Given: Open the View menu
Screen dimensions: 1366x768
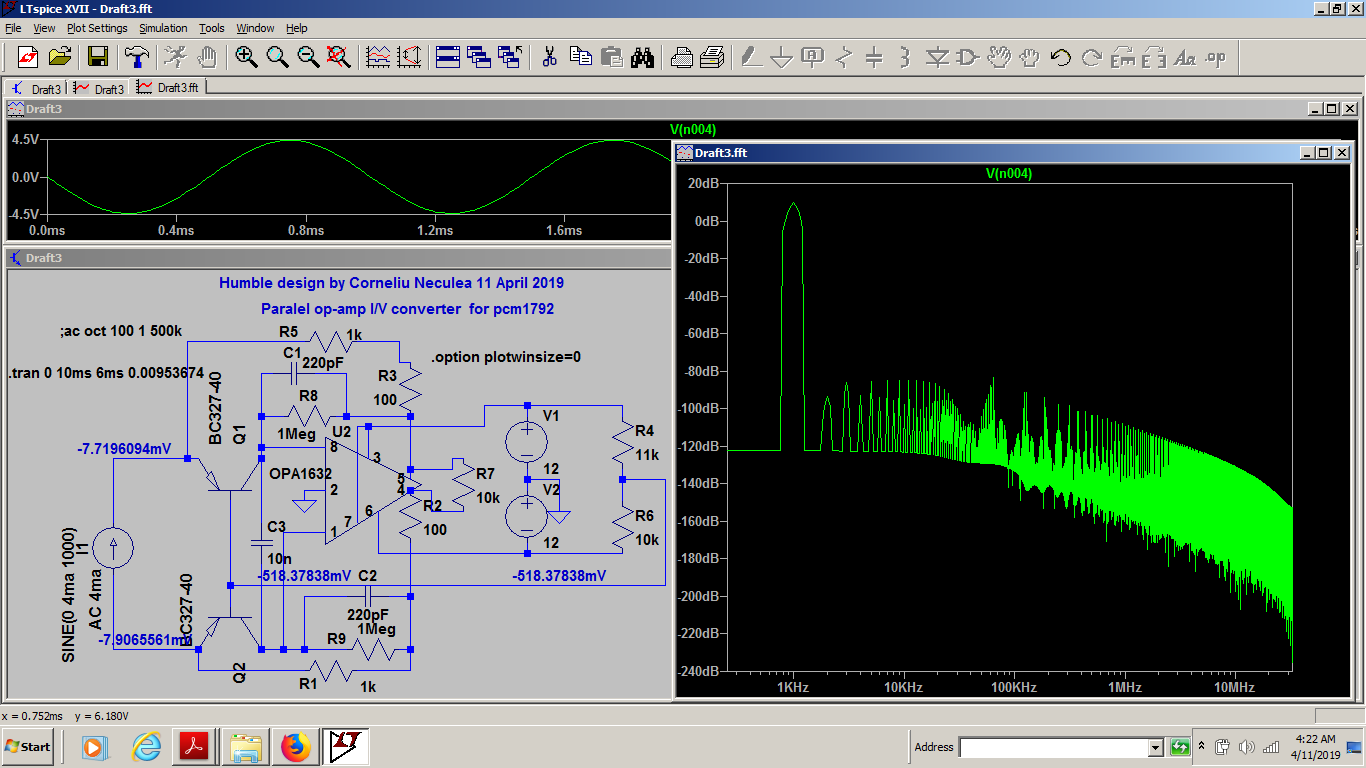Looking at the screenshot, I should tap(44, 28).
